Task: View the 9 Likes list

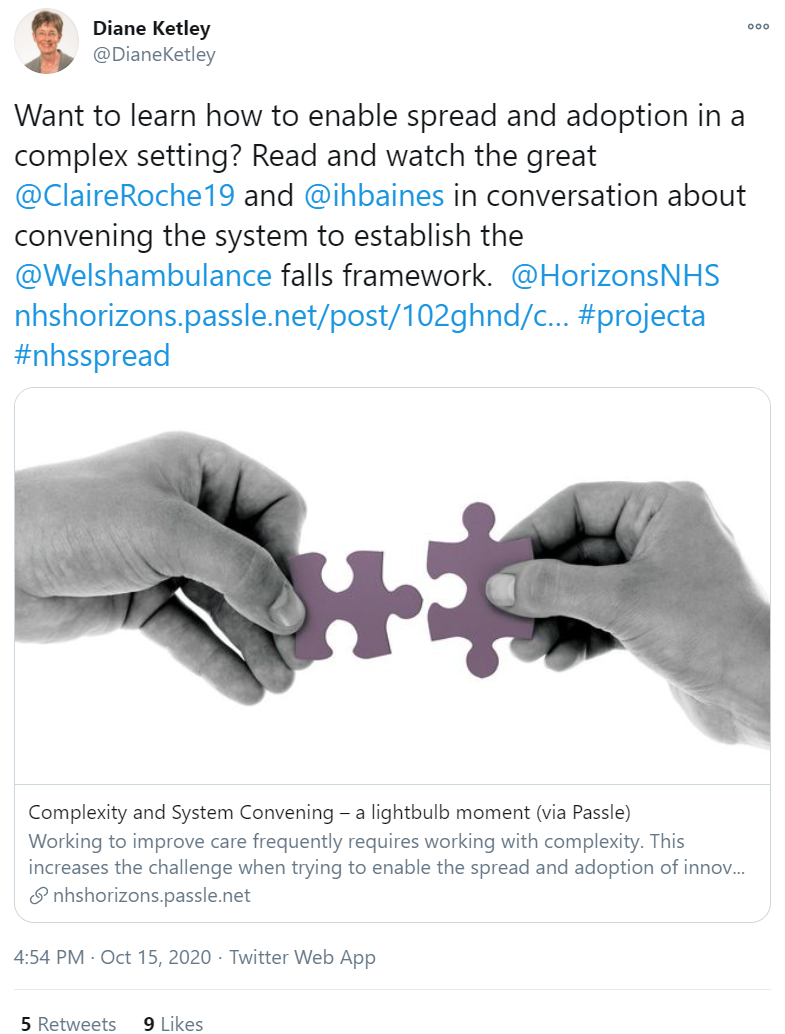Action: coord(173,1023)
